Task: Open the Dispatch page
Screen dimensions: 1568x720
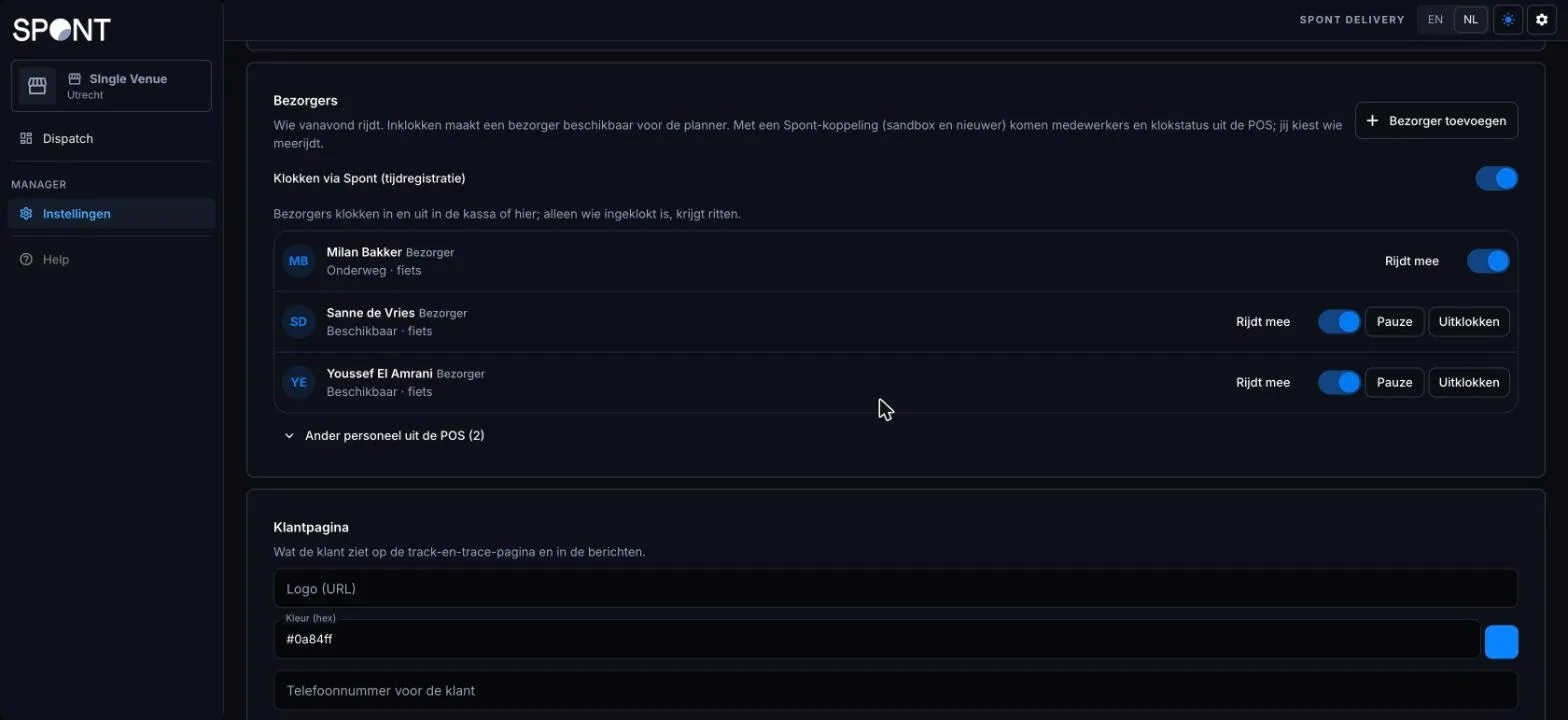Action: 111,138
